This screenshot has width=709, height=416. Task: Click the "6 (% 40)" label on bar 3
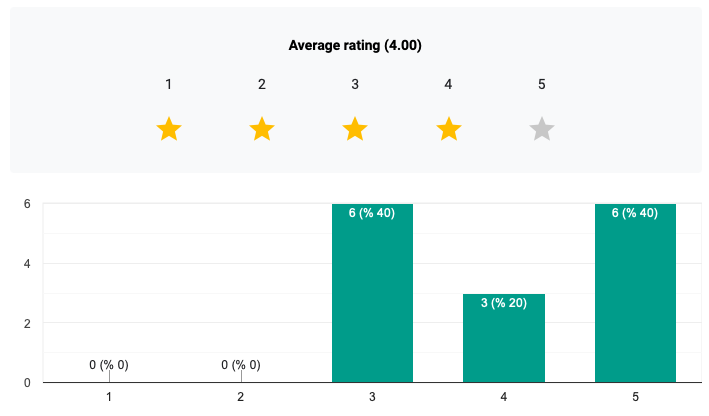[x=372, y=212]
